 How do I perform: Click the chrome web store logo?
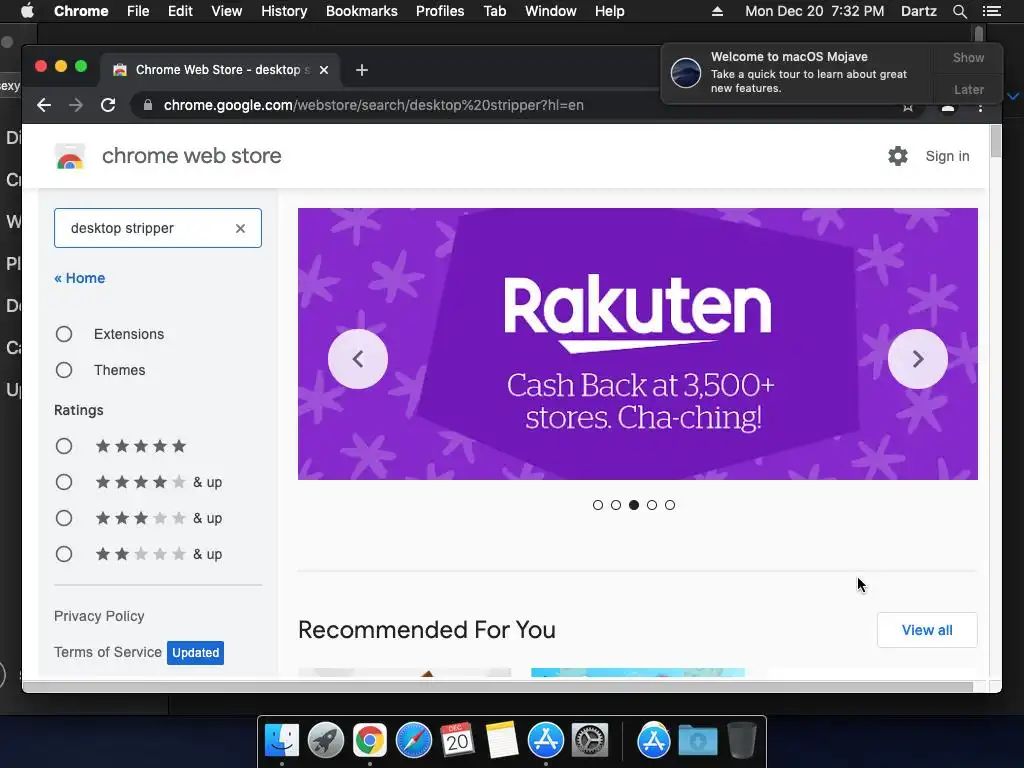coord(70,157)
